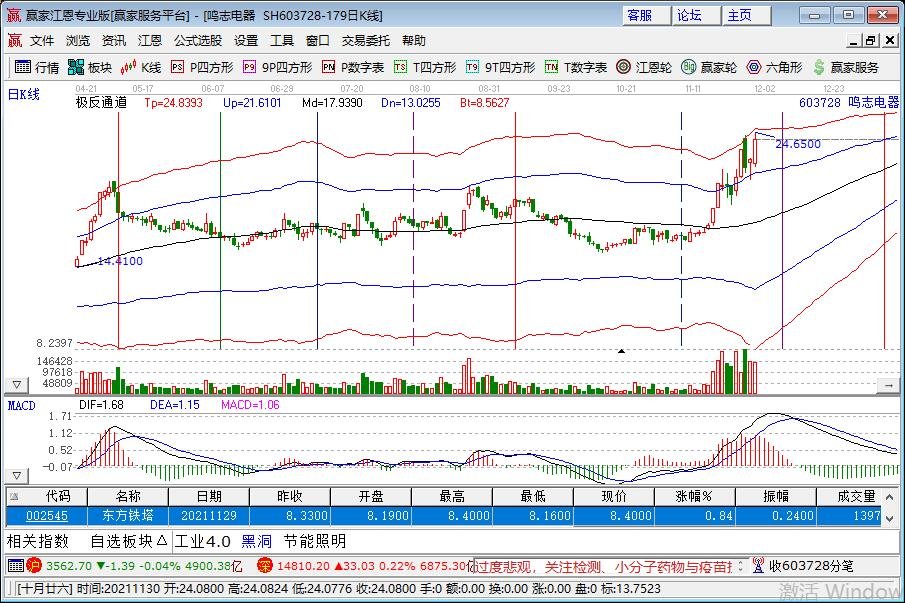Viewport: 905px width, 603px height.
Task: Click the column settings icon left of 代码
Action: 14,496
